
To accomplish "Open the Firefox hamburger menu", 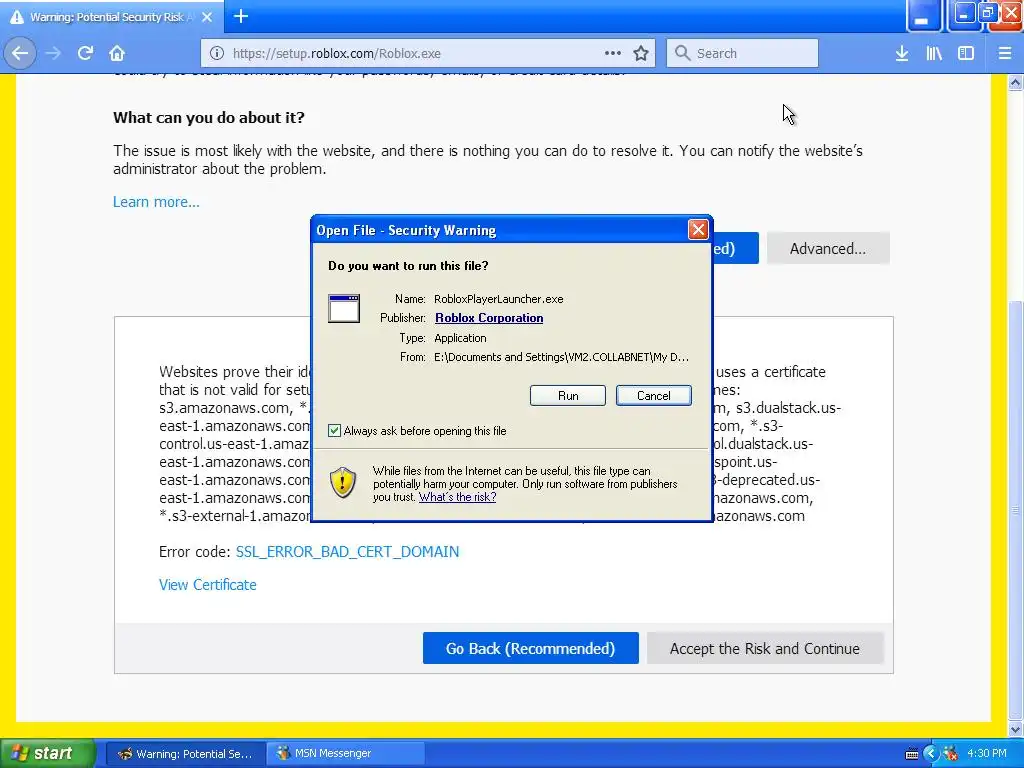I will [1005, 53].
